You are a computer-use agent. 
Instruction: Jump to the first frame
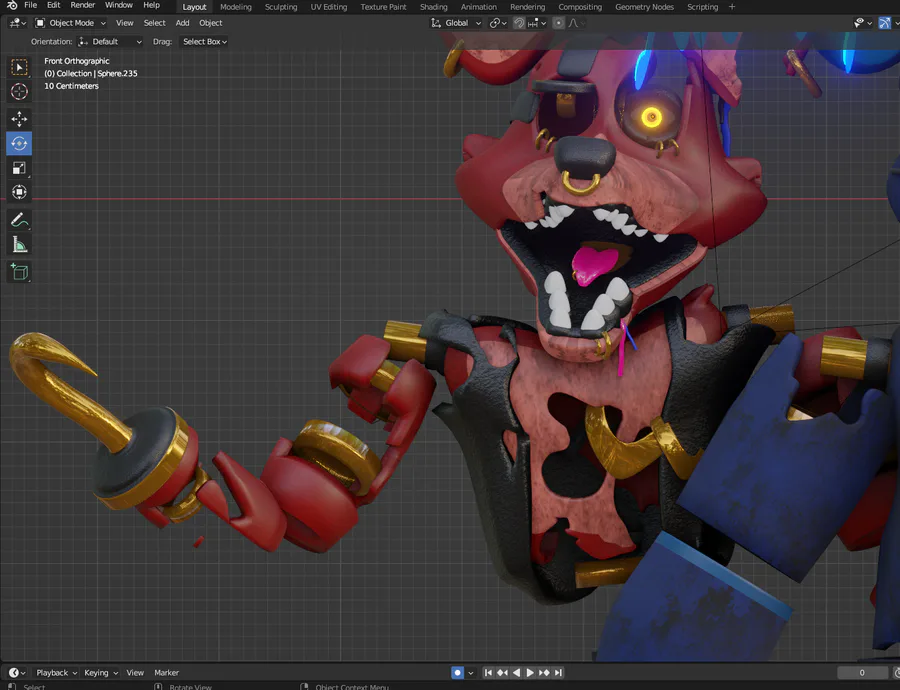(x=488, y=673)
